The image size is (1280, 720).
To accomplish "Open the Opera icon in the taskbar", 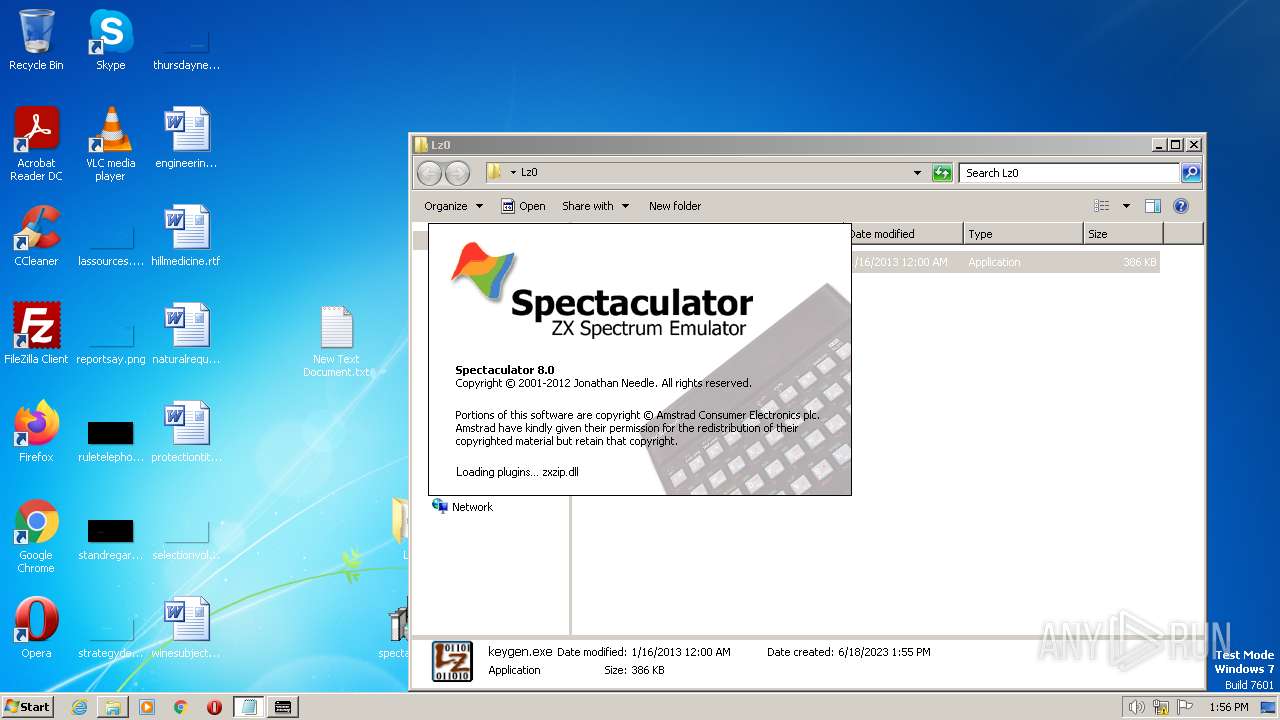I will tap(214, 707).
